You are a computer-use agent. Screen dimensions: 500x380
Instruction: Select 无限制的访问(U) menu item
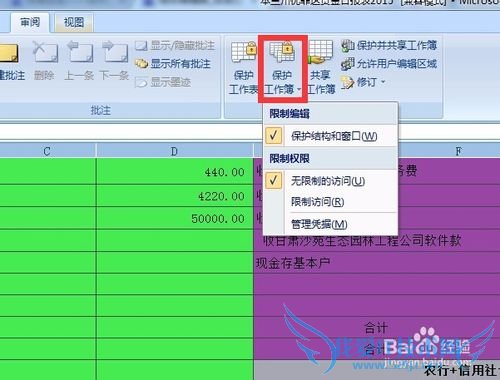(331, 181)
